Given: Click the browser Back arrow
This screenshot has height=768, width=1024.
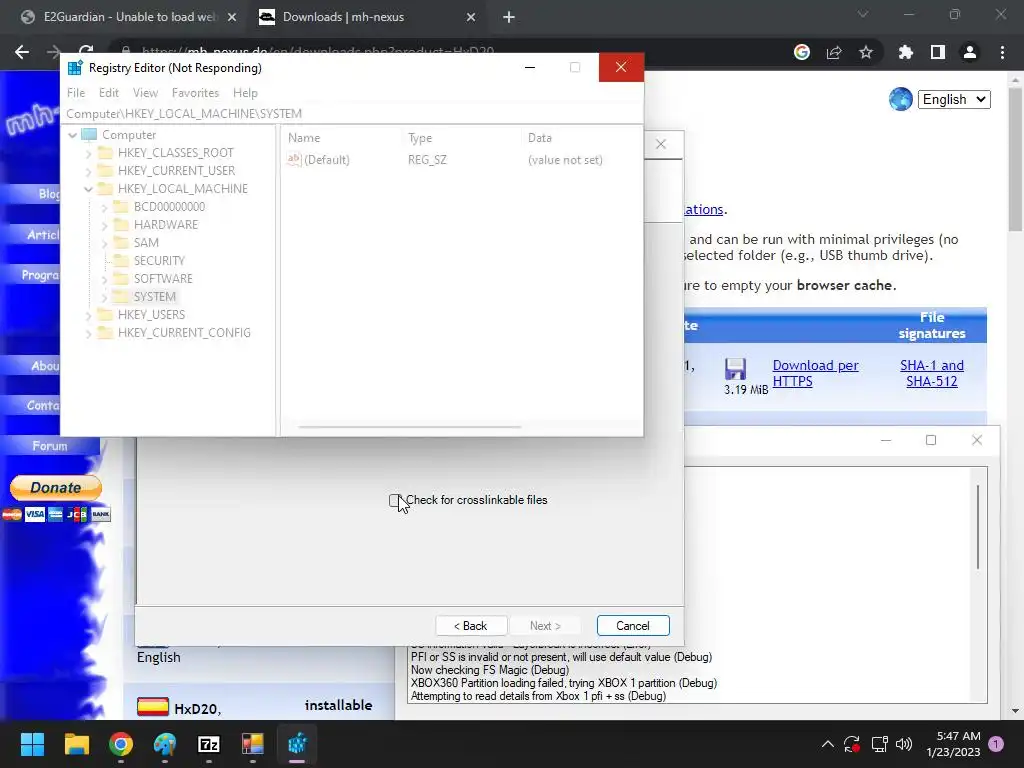Looking at the screenshot, I should [x=22, y=52].
